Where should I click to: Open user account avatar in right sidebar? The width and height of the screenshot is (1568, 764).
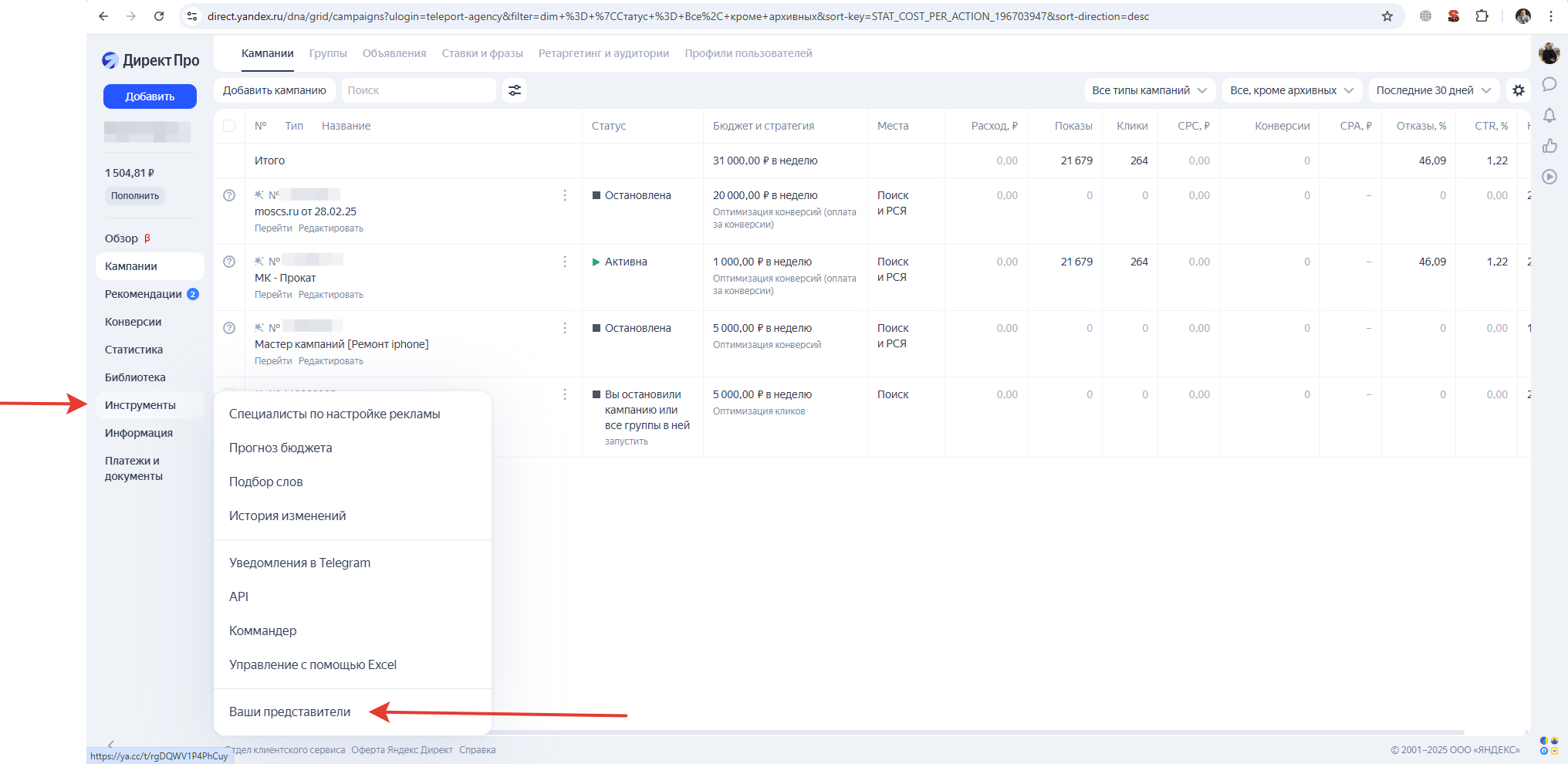(x=1549, y=53)
